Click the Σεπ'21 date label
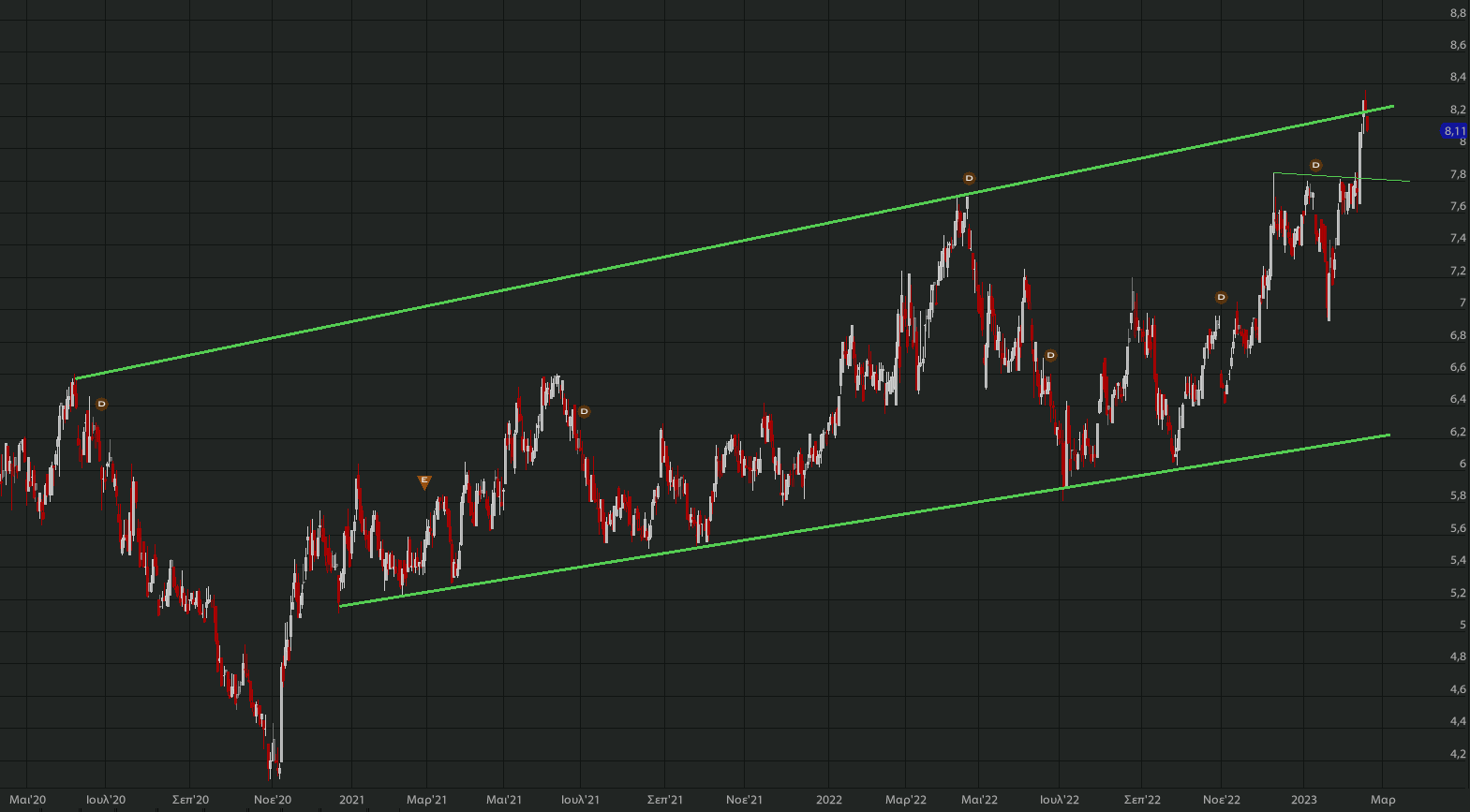Screen dimensions: 1470x812 pyautogui.click(x=665, y=800)
